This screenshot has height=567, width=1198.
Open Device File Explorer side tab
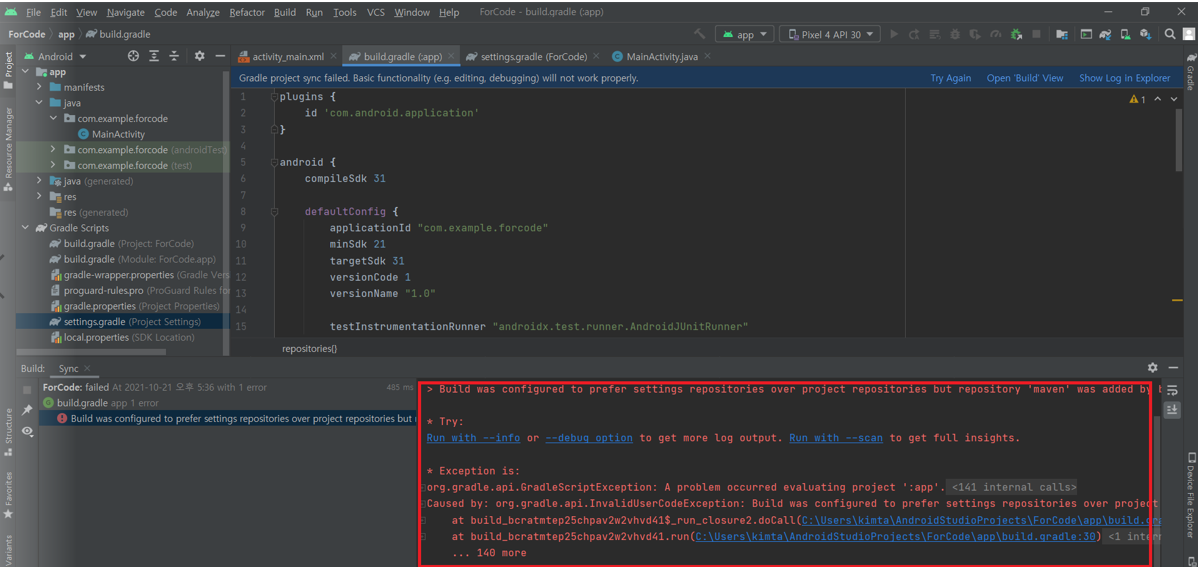(1190, 494)
